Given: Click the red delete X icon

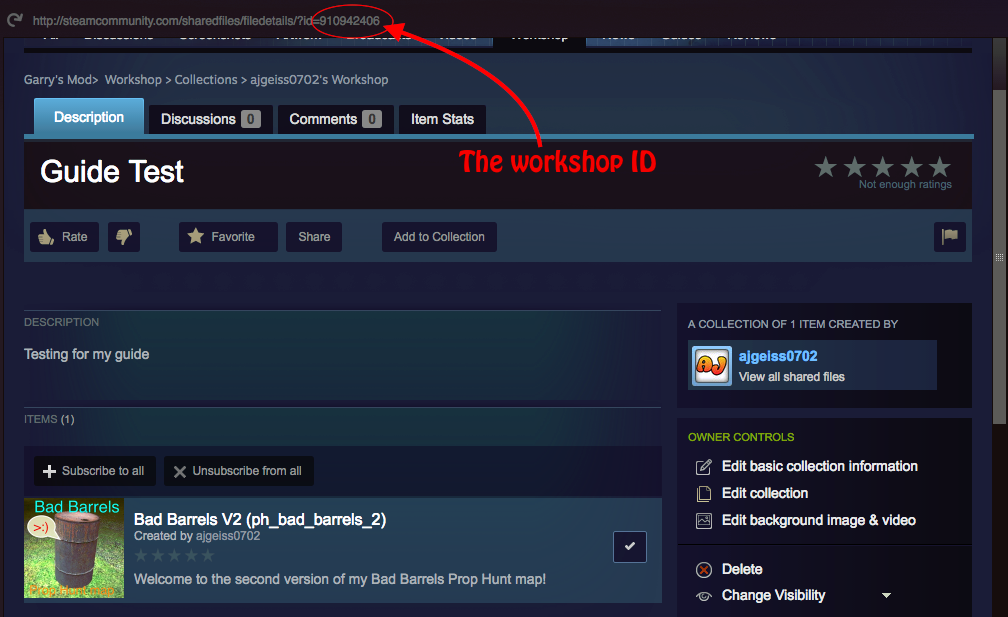Looking at the screenshot, I should click(x=704, y=569).
